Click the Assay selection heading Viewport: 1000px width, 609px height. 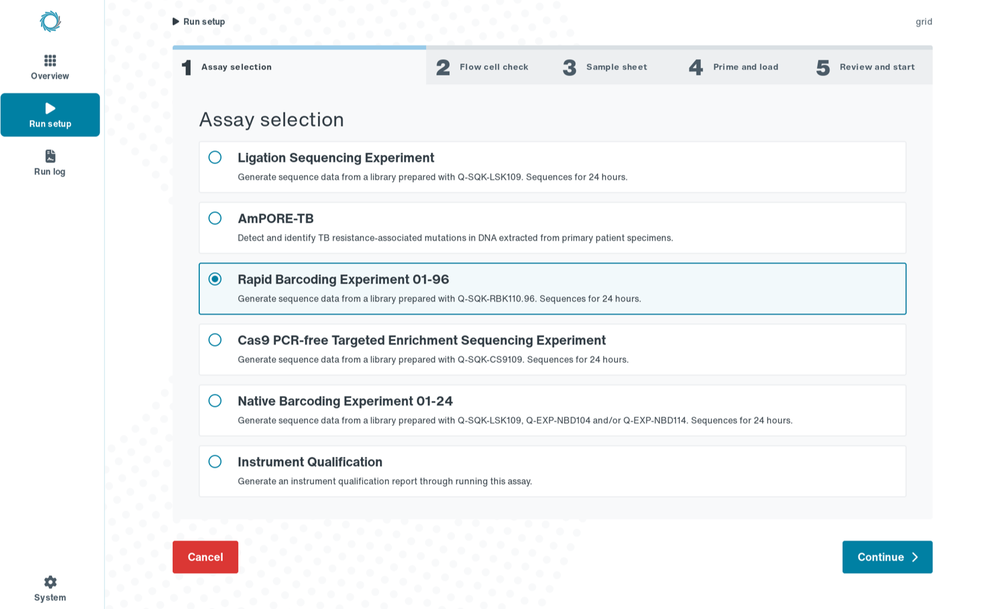pyautogui.click(x=272, y=120)
